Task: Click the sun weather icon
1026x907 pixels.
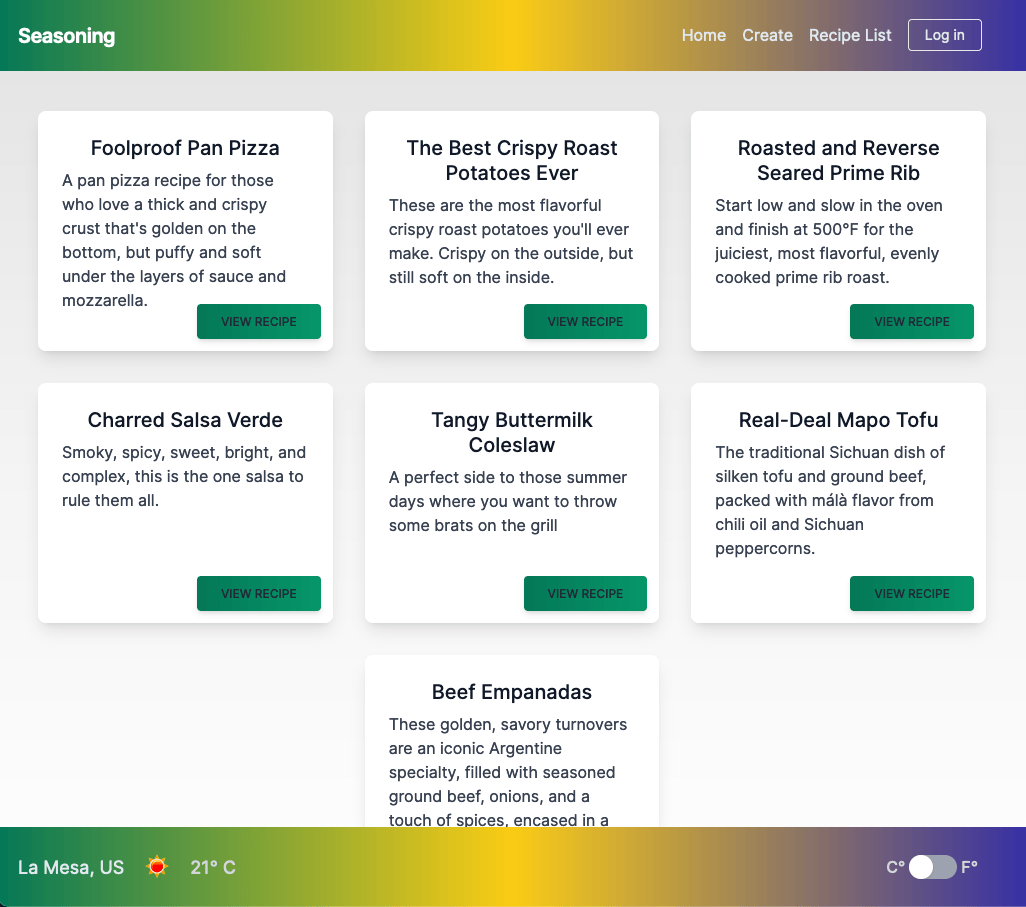Action: (x=157, y=867)
